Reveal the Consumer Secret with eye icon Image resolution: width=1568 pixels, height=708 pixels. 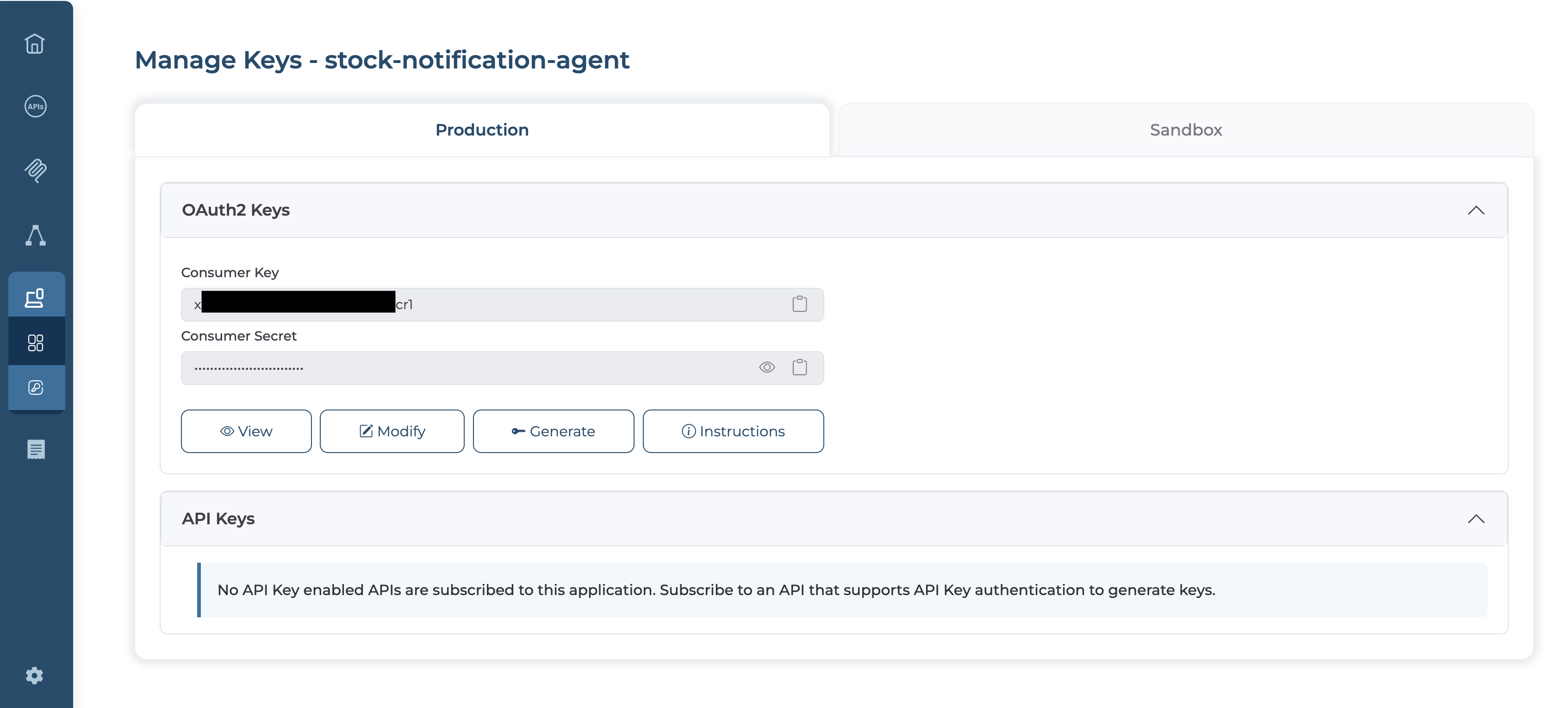(767, 367)
